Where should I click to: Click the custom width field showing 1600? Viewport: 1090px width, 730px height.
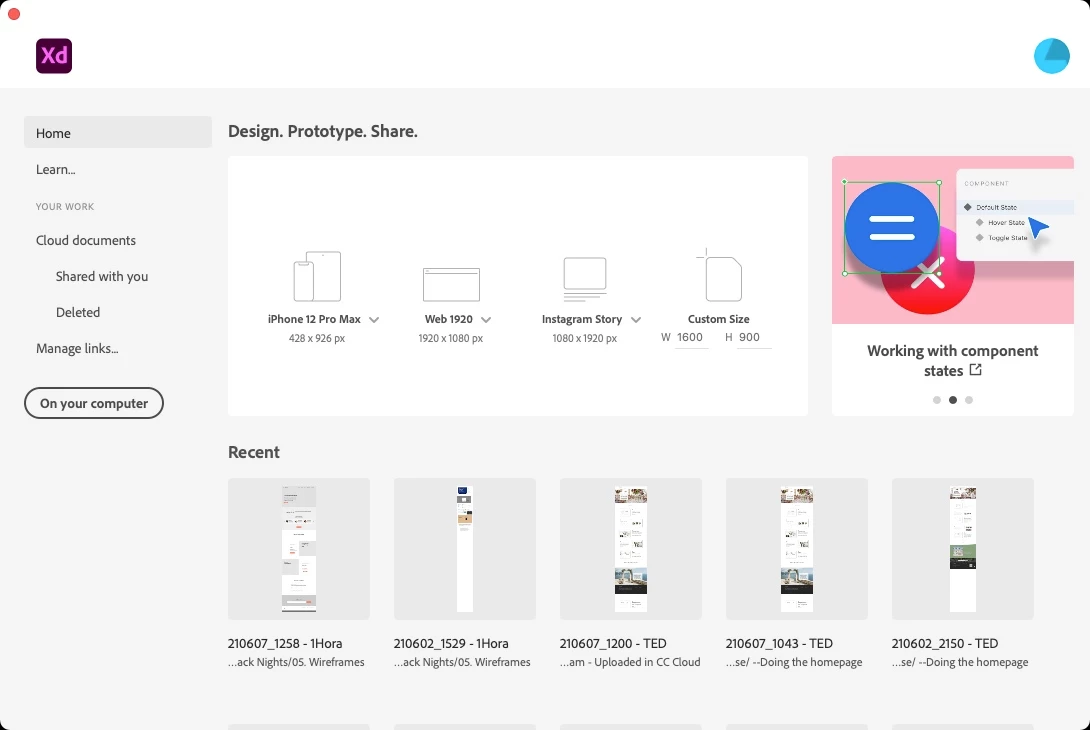tap(691, 337)
